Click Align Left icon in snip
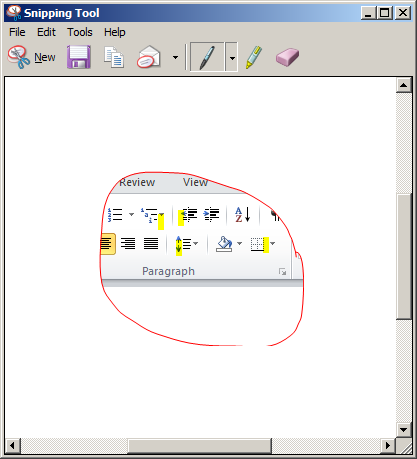 [x=107, y=244]
